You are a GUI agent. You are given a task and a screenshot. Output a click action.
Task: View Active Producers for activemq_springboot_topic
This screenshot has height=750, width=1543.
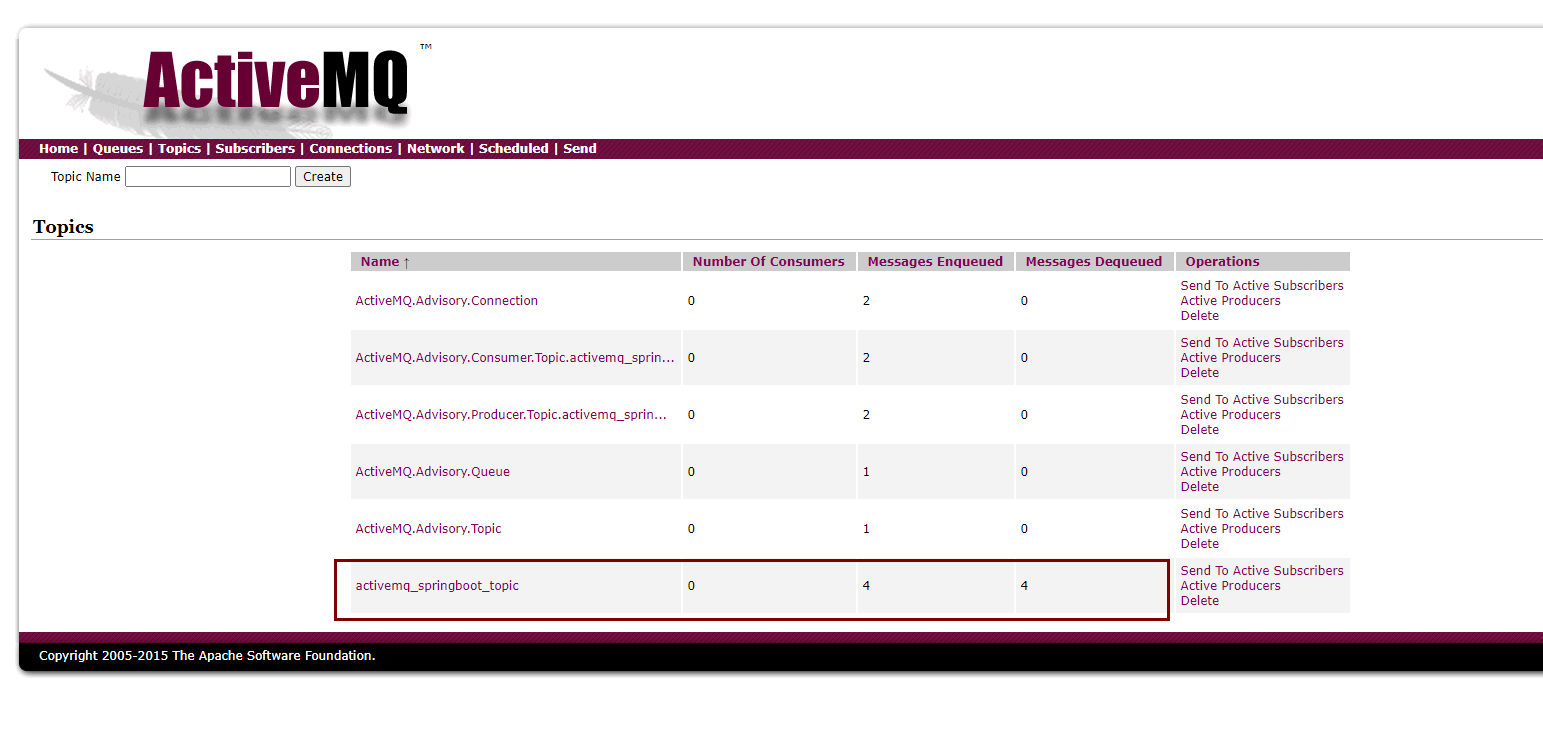1230,586
